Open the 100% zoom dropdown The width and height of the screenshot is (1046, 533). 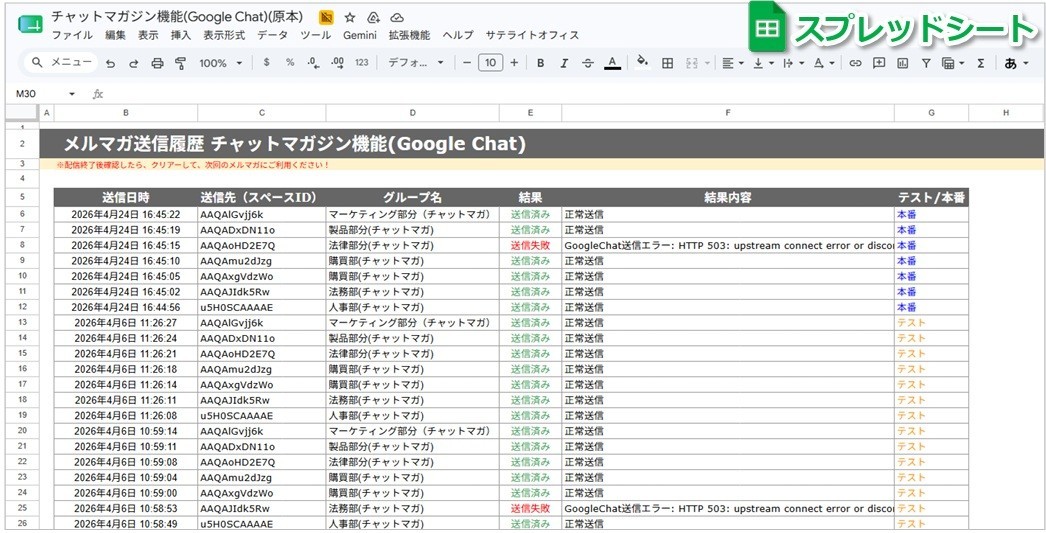point(221,63)
